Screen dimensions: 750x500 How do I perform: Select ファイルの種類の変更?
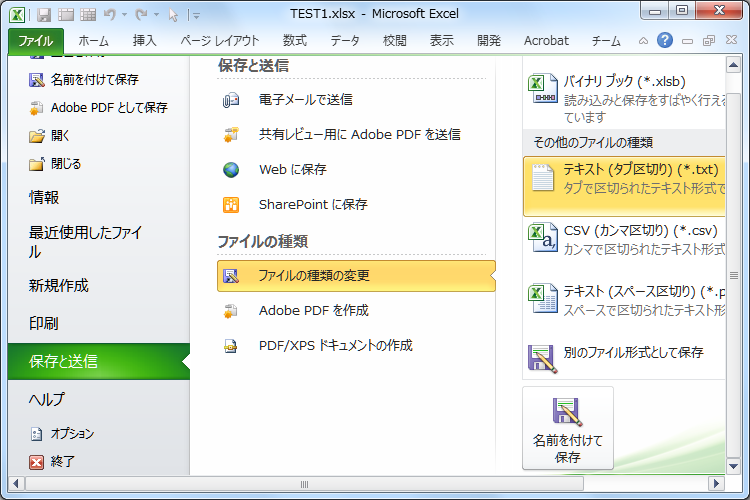click(356, 276)
